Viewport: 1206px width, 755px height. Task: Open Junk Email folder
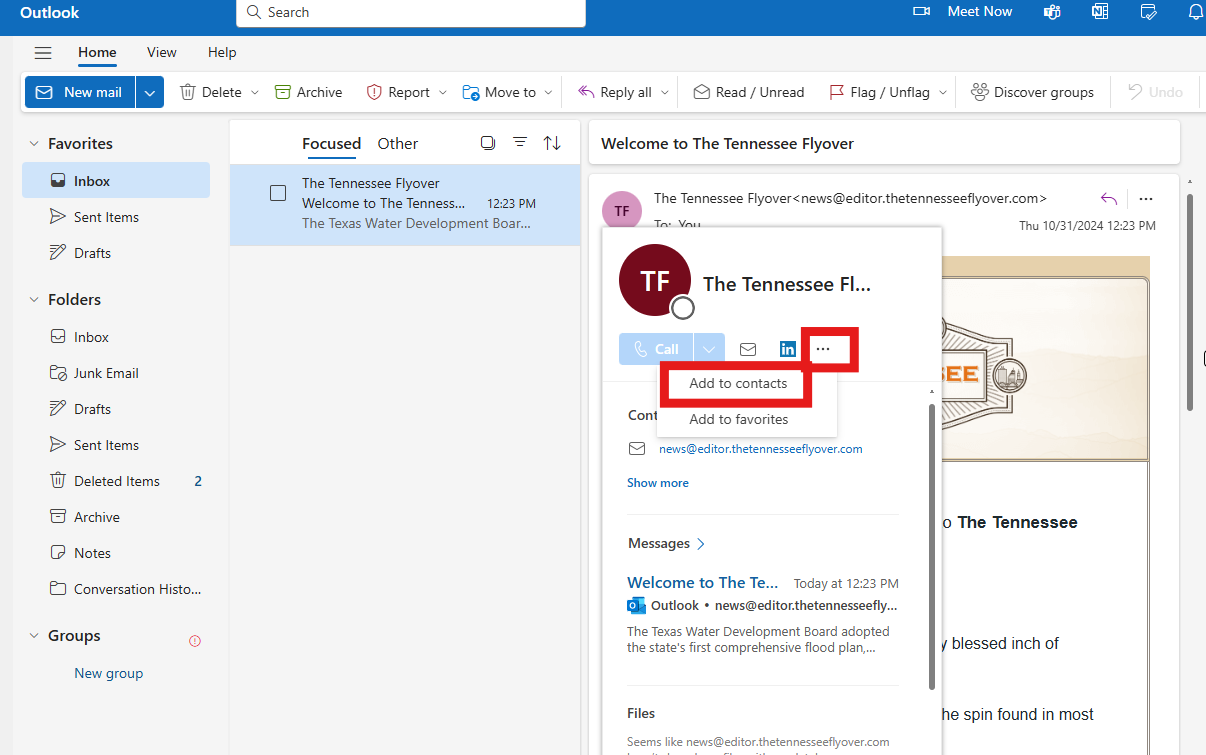(116, 373)
